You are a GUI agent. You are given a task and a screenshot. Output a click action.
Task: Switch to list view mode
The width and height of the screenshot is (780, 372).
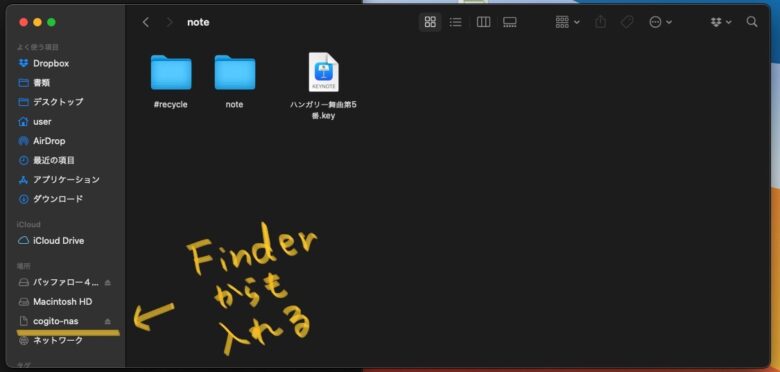click(455, 22)
